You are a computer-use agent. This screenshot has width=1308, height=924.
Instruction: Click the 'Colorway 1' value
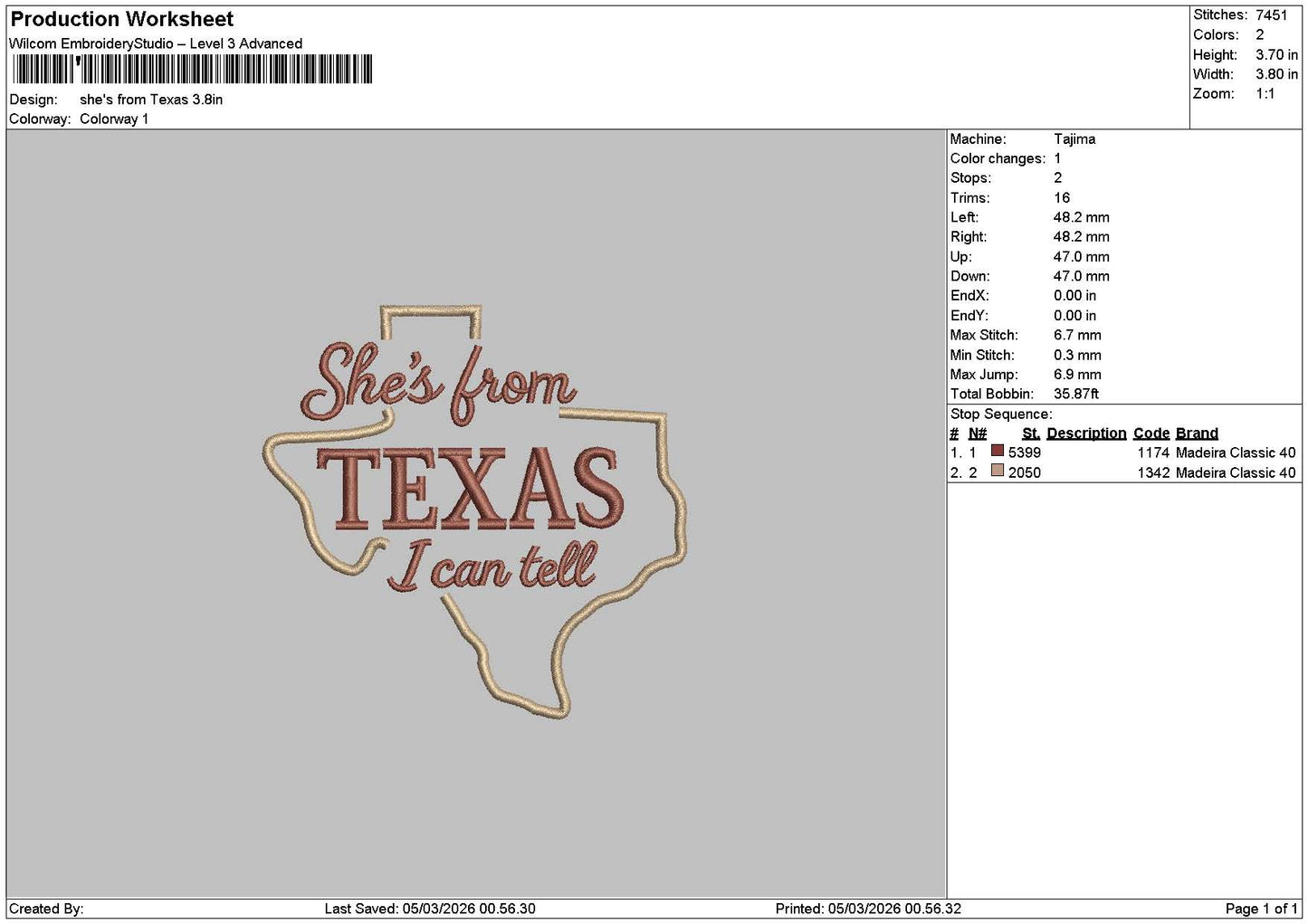pyautogui.click(x=114, y=119)
